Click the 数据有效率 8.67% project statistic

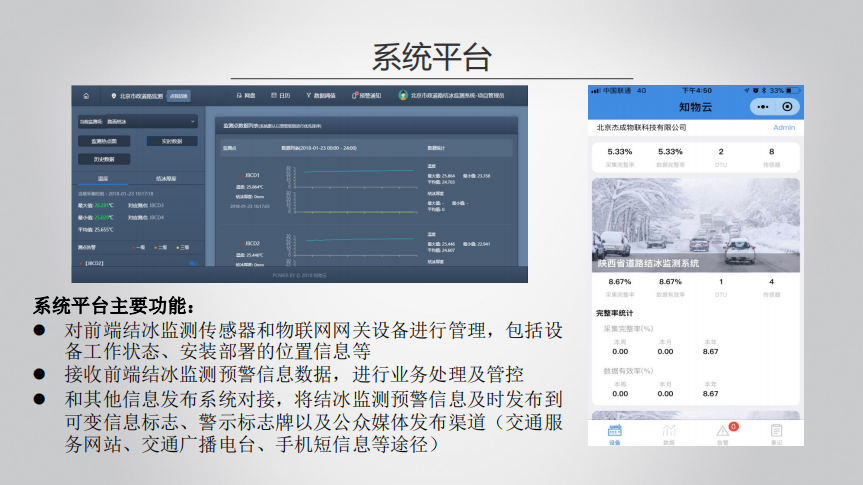pyautogui.click(x=670, y=287)
